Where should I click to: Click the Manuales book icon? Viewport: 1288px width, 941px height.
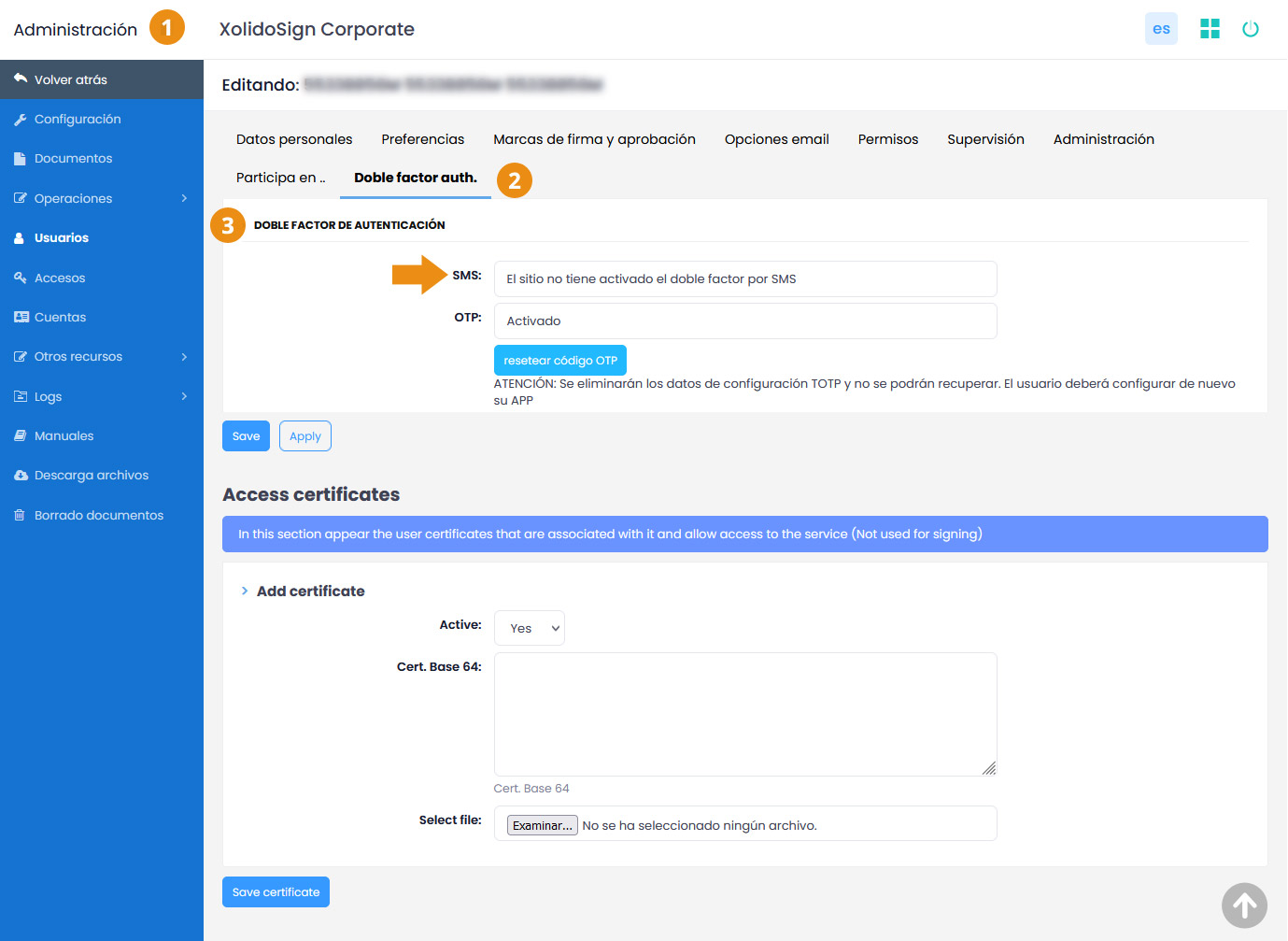(21, 435)
